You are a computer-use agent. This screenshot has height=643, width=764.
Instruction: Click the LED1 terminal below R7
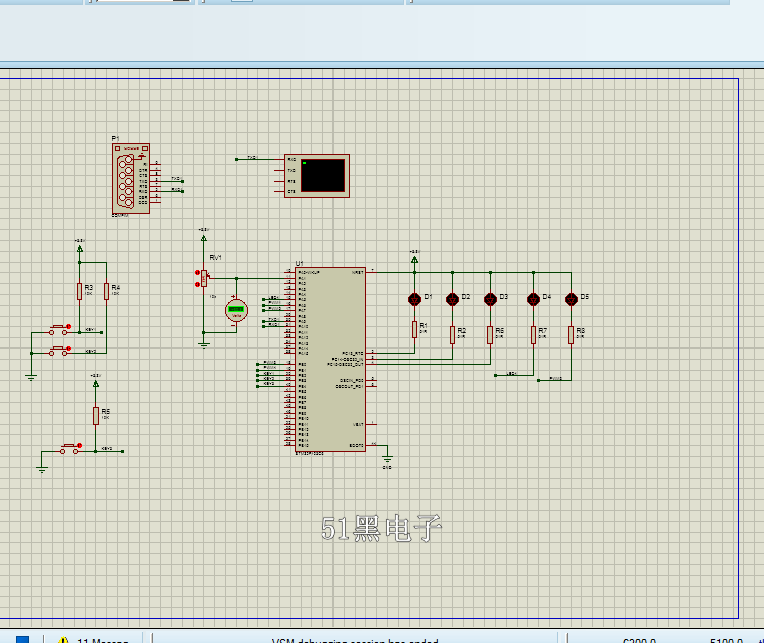[496, 376]
